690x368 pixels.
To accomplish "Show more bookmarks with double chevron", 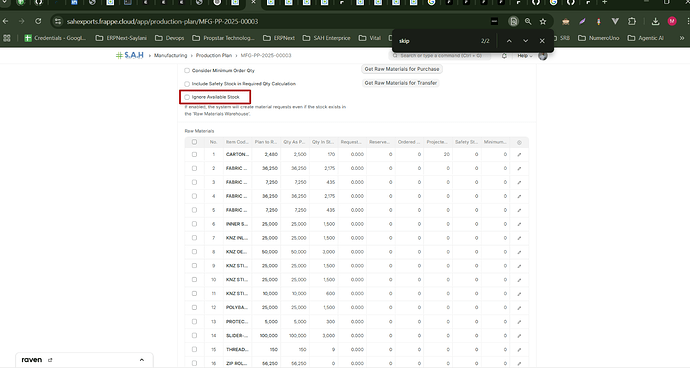I will [x=682, y=38].
